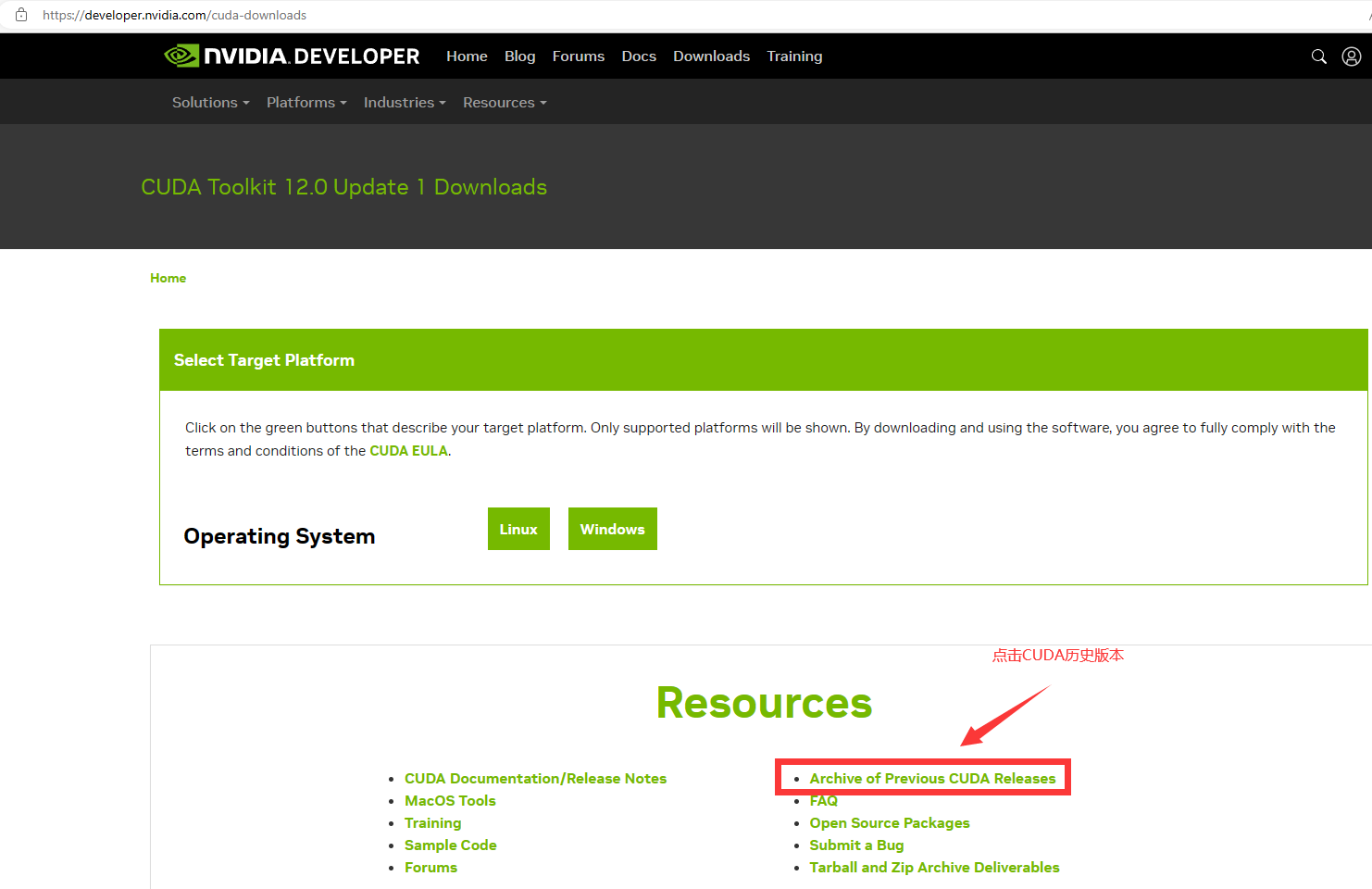Open the search magnifier icon
1372x889 pixels.
coord(1319,56)
